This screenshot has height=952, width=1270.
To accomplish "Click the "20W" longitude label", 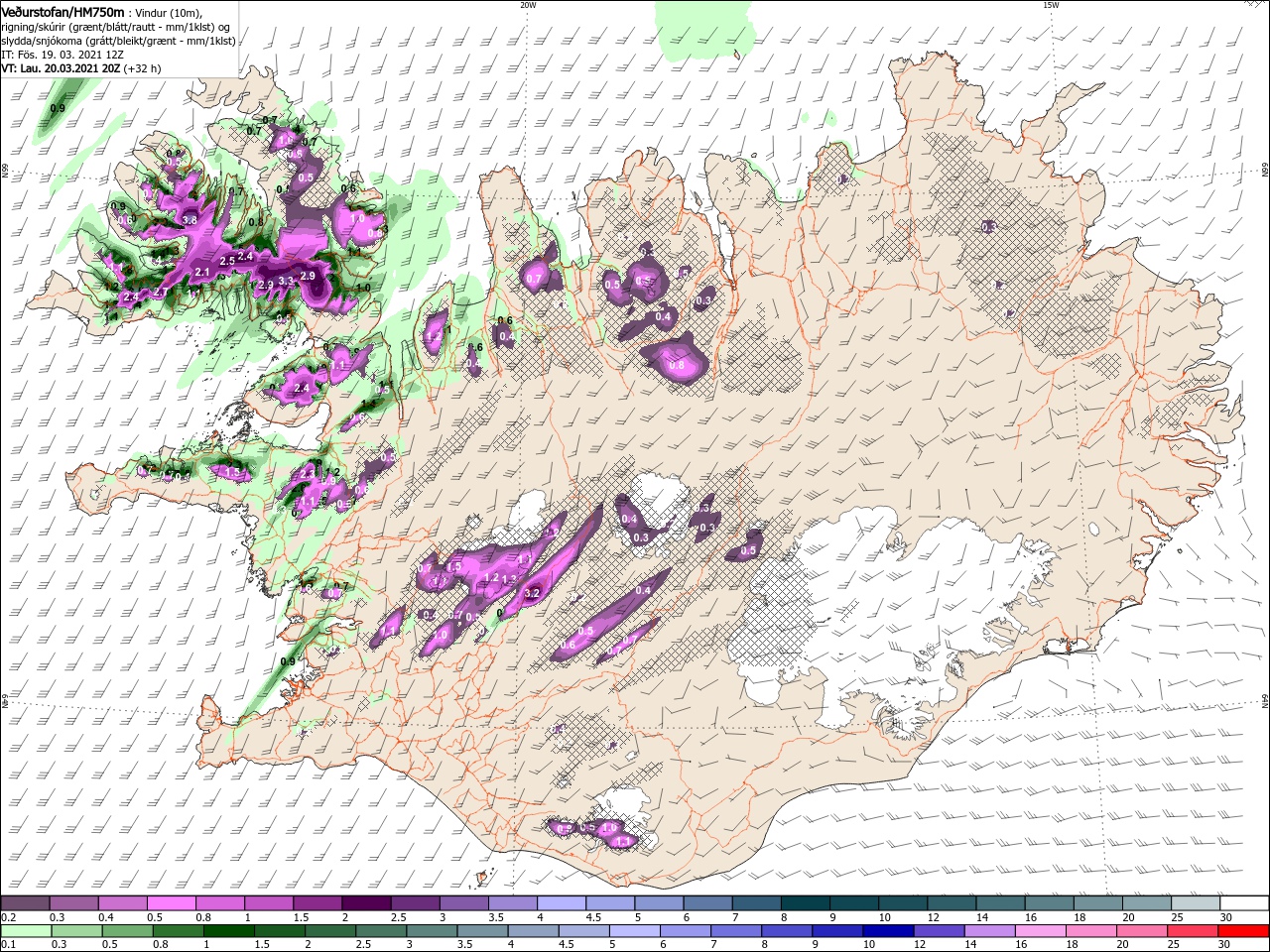I will [528, 5].
